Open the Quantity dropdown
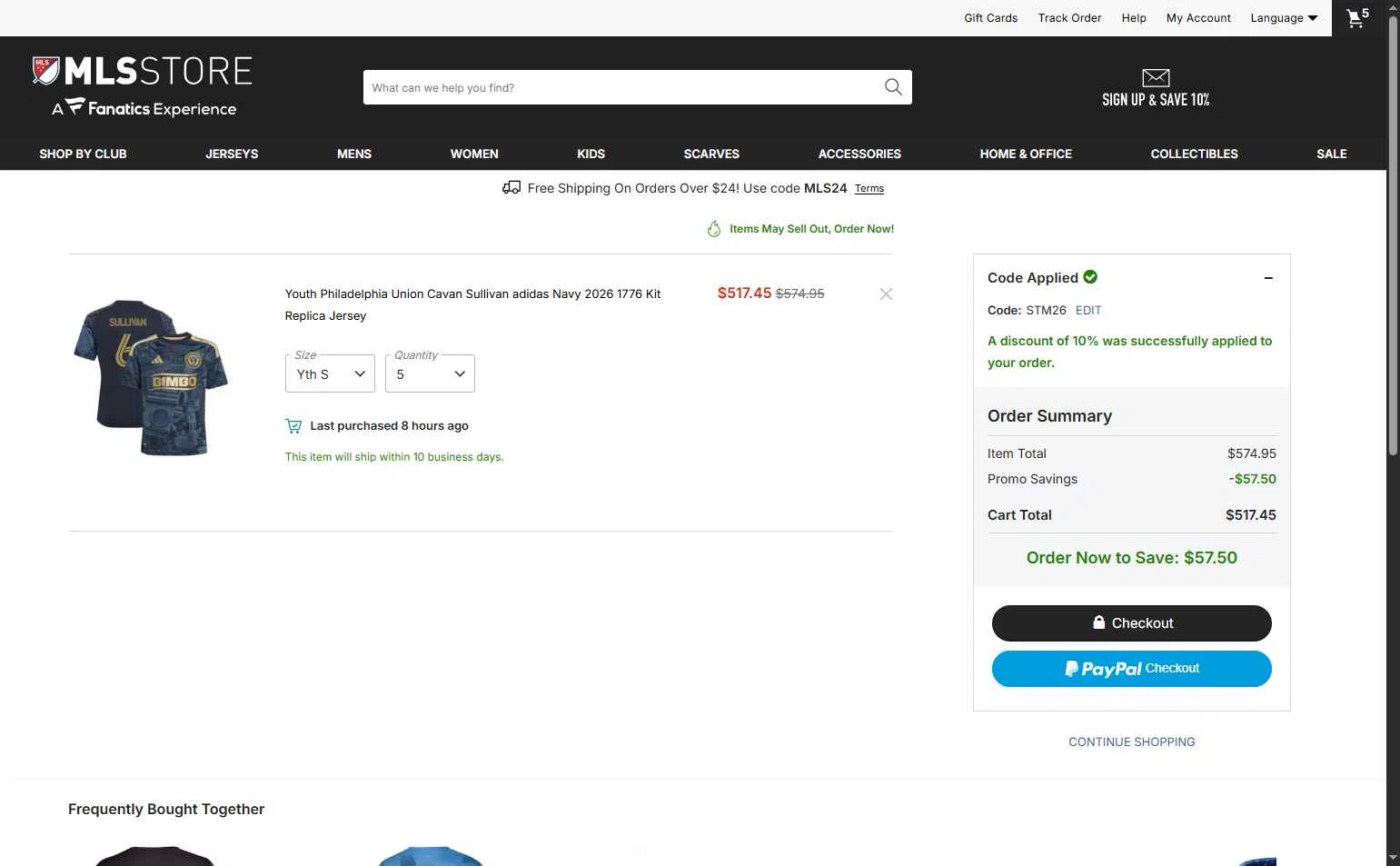 [430, 373]
